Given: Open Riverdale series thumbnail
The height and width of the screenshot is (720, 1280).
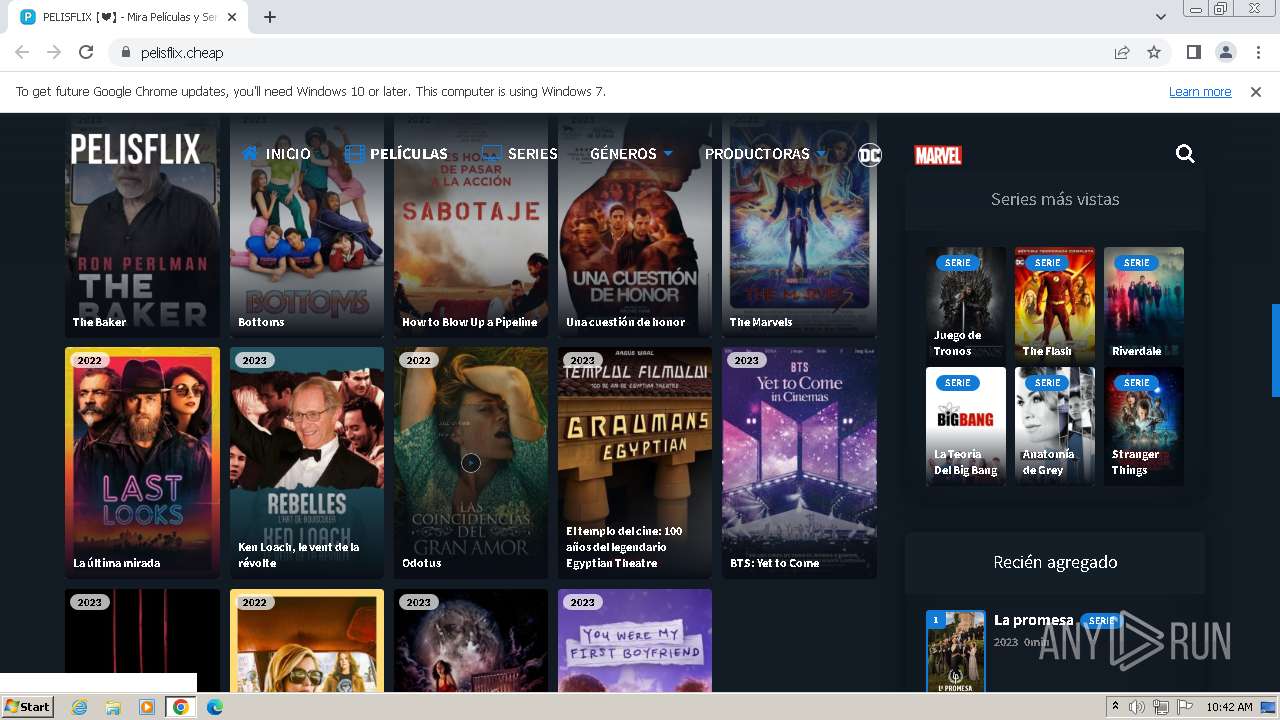Looking at the screenshot, I should (x=1144, y=303).
